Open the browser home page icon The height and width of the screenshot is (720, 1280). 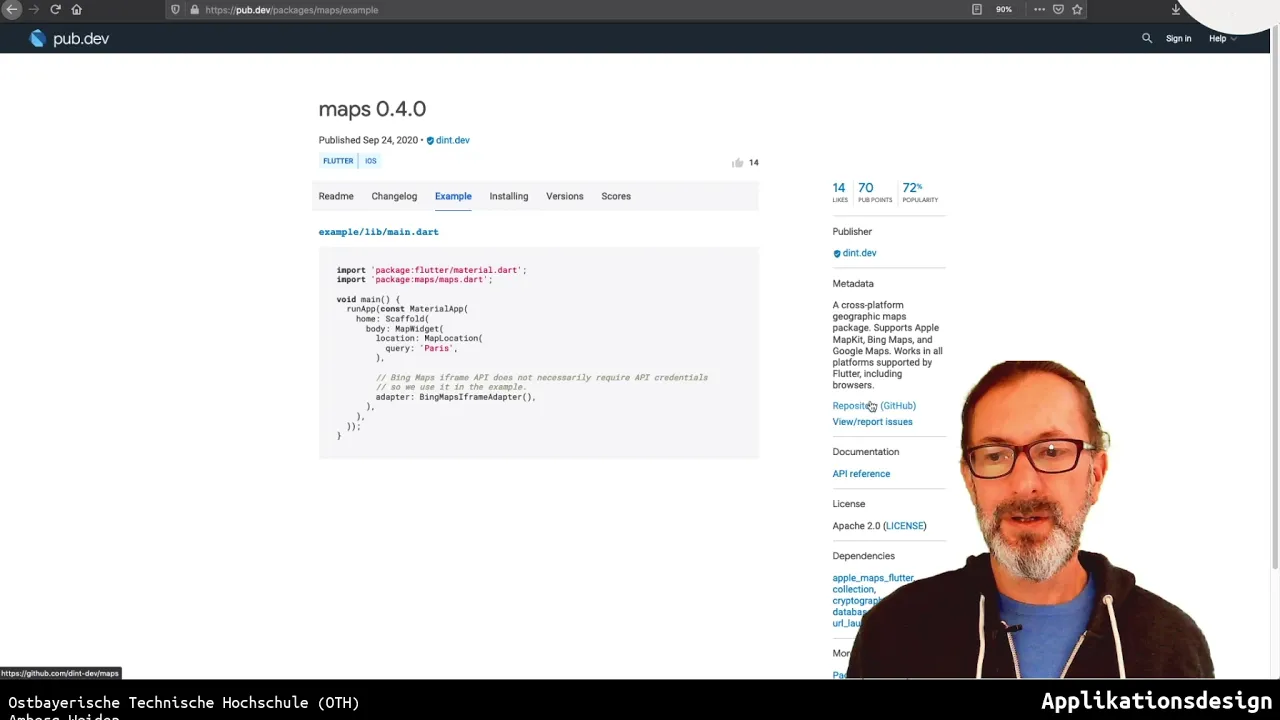(x=76, y=9)
